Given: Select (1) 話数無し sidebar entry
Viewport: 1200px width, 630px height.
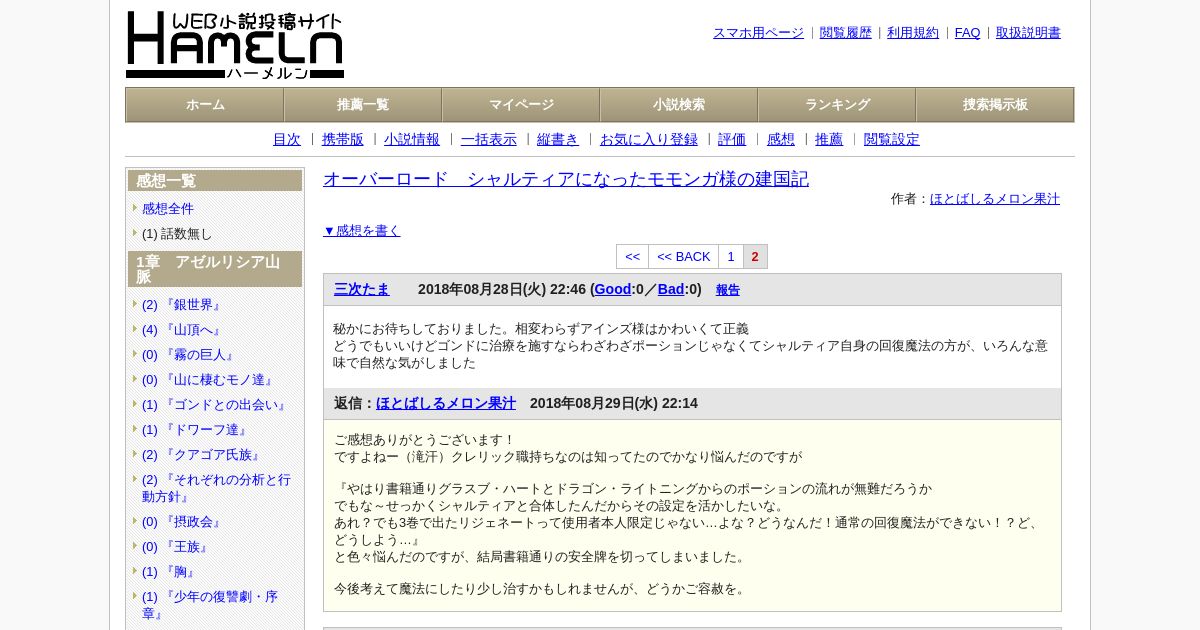Looking at the screenshot, I should (177, 233).
